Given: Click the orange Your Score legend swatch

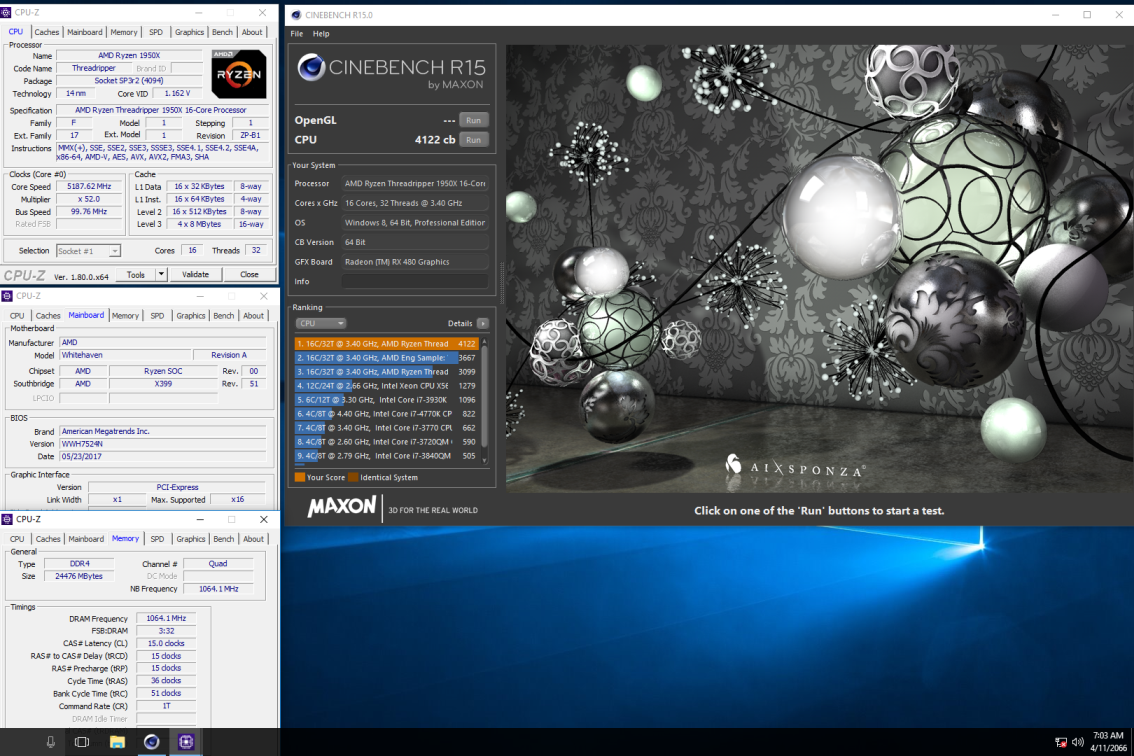Looking at the screenshot, I should [x=300, y=477].
